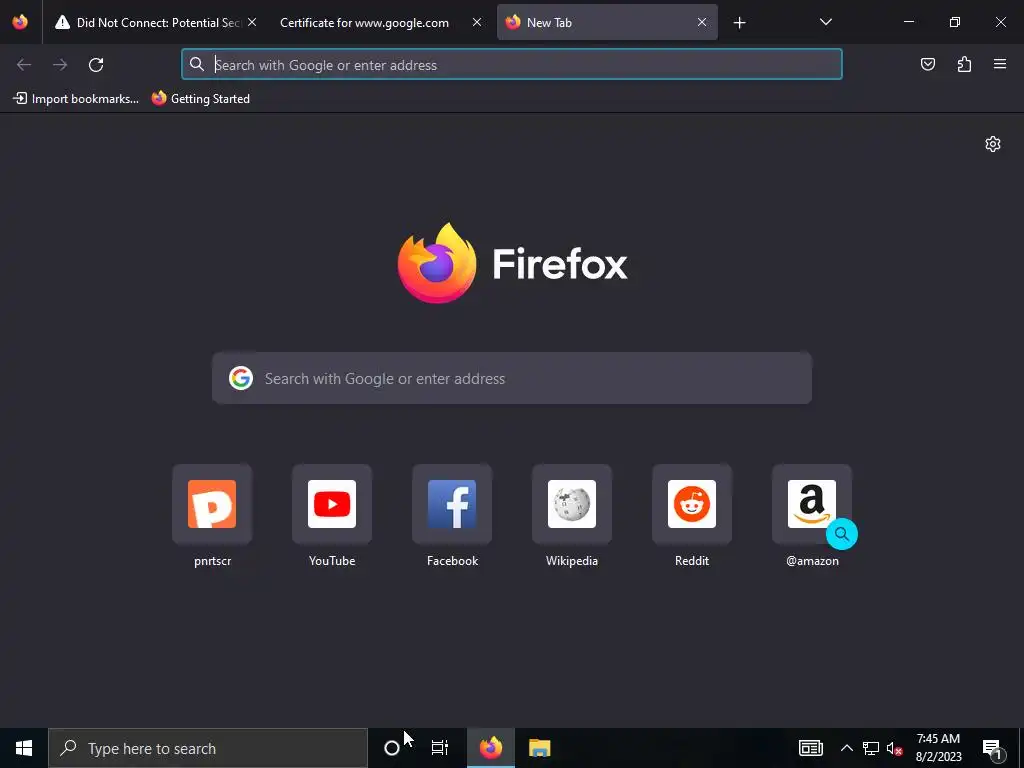Image resolution: width=1024 pixels, height=768 pixels.
Task: Open the Firefox View pinned tab icon
Action: (20, 22)
